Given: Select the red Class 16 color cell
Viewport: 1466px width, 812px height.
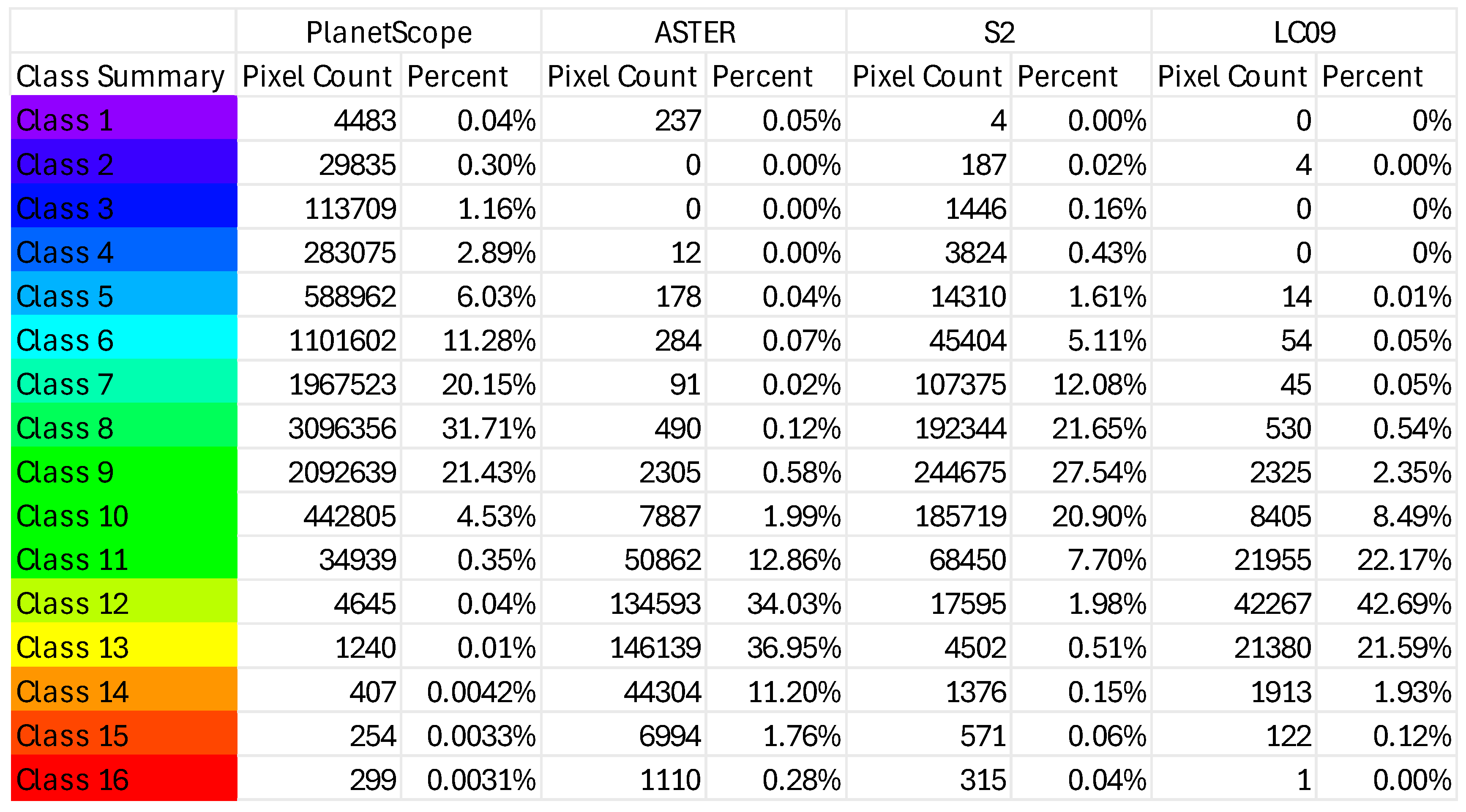Looking at the screenshot, I should point(123,779).
